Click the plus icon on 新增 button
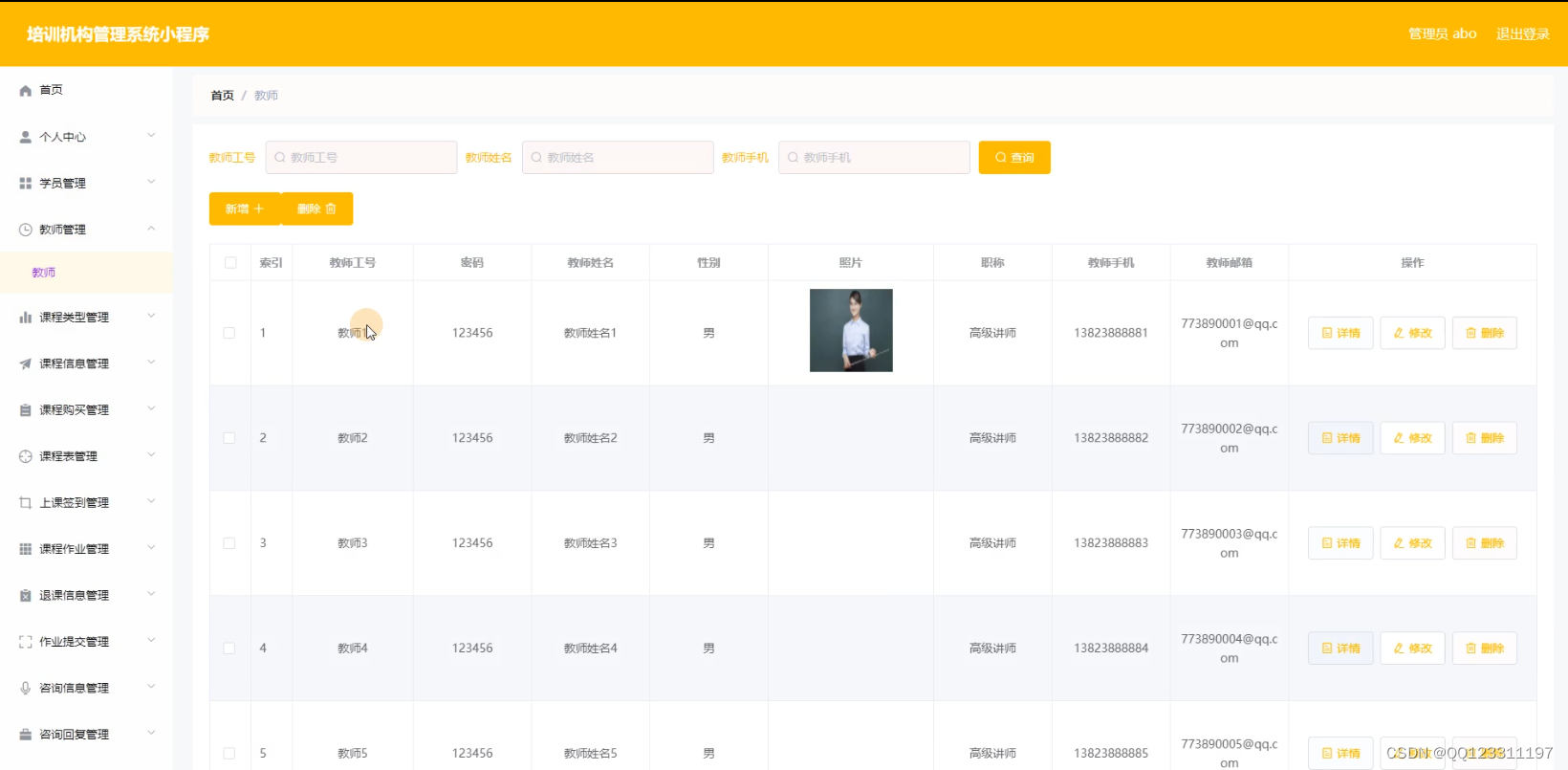 click(258, 209)
